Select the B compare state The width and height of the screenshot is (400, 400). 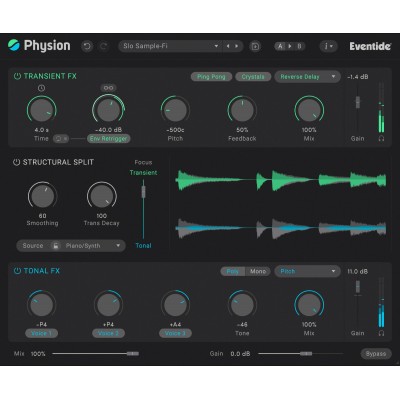299,46
